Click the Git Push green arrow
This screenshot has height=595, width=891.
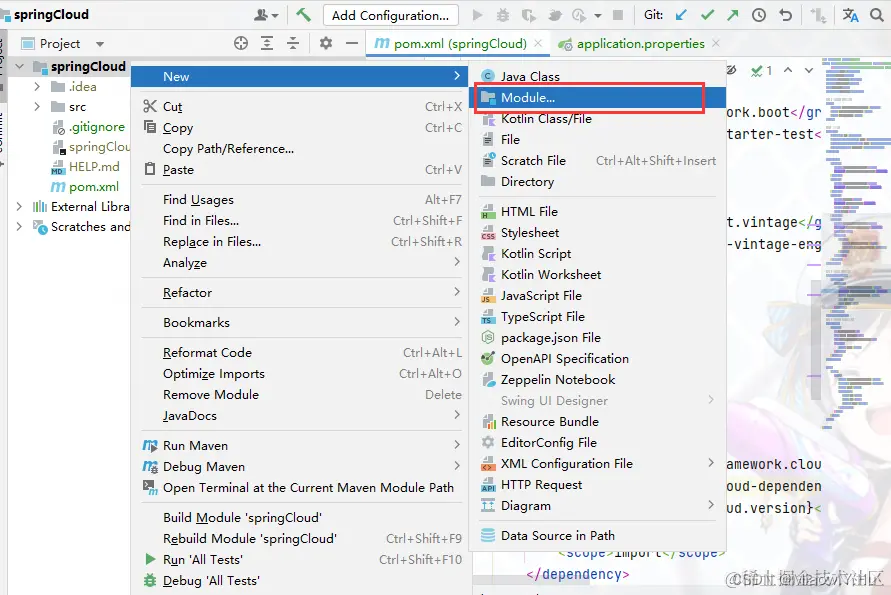pos(732,15)
